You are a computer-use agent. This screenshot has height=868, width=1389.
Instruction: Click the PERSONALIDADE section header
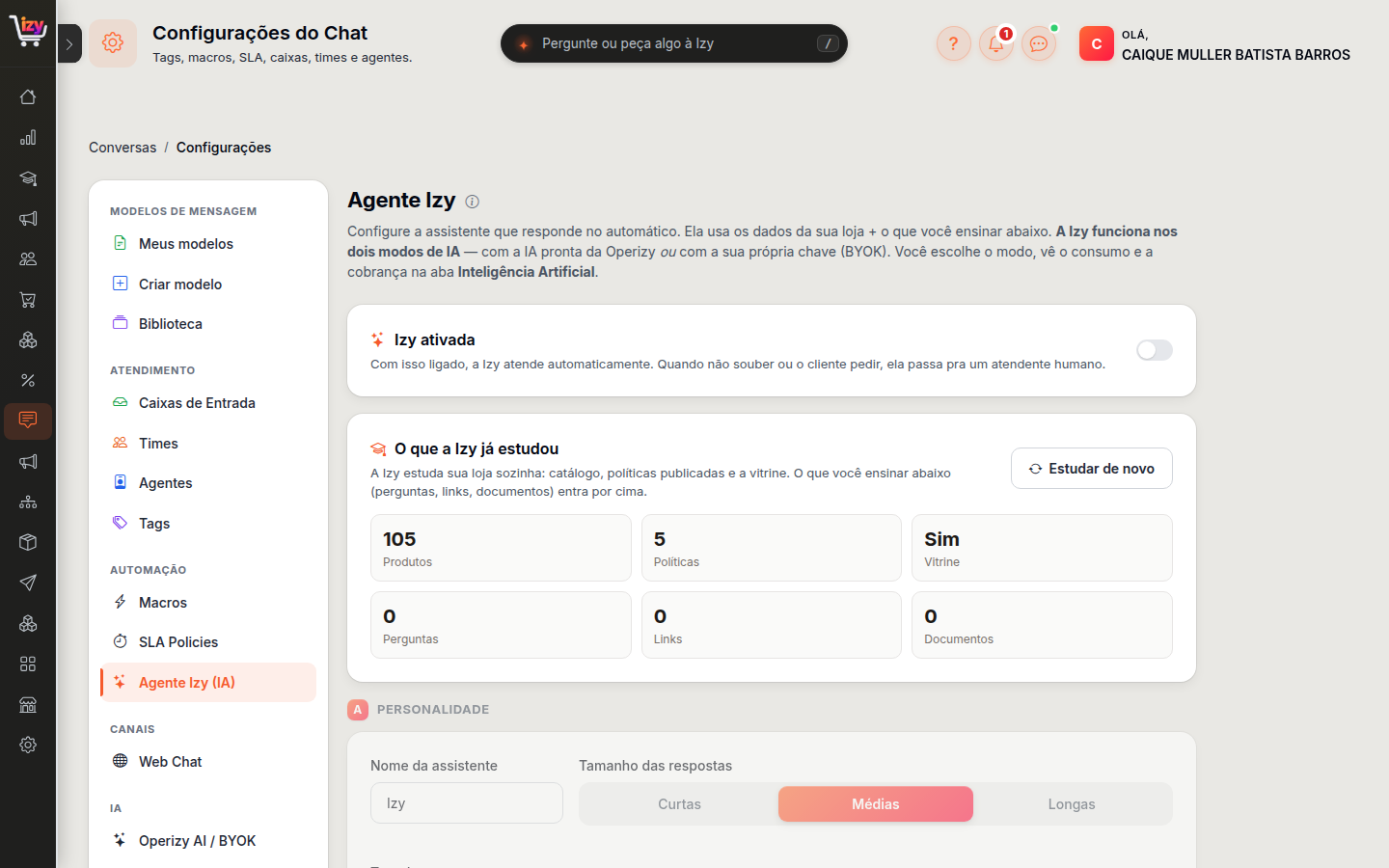[433, 710]
